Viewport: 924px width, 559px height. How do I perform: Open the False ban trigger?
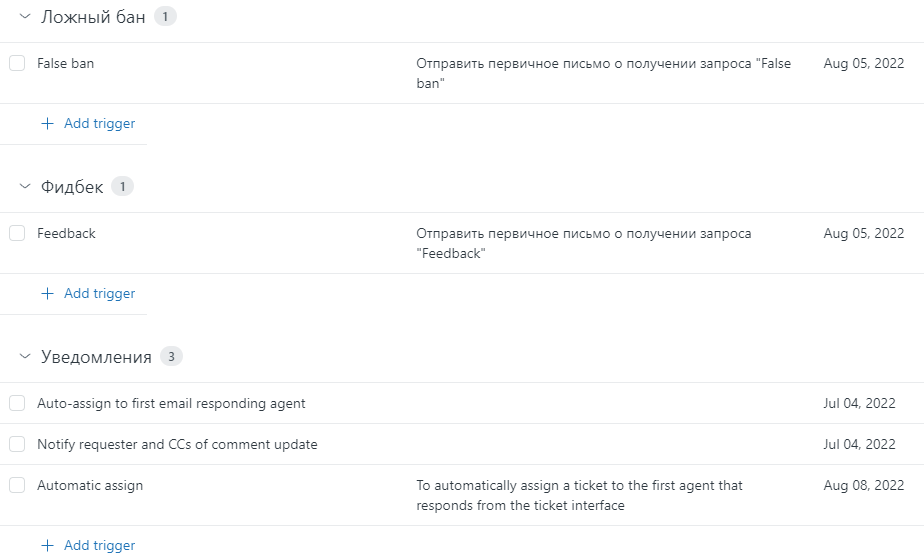point(66,64)
